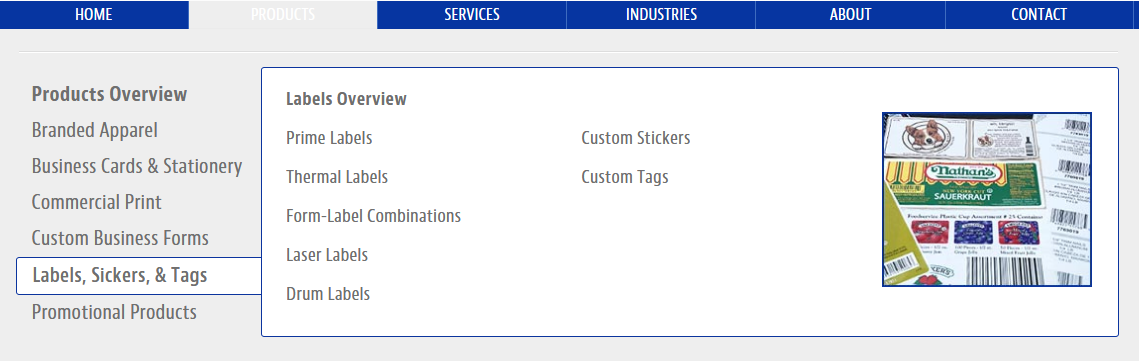Select Custom Business Forms category

tap(120, 238)
